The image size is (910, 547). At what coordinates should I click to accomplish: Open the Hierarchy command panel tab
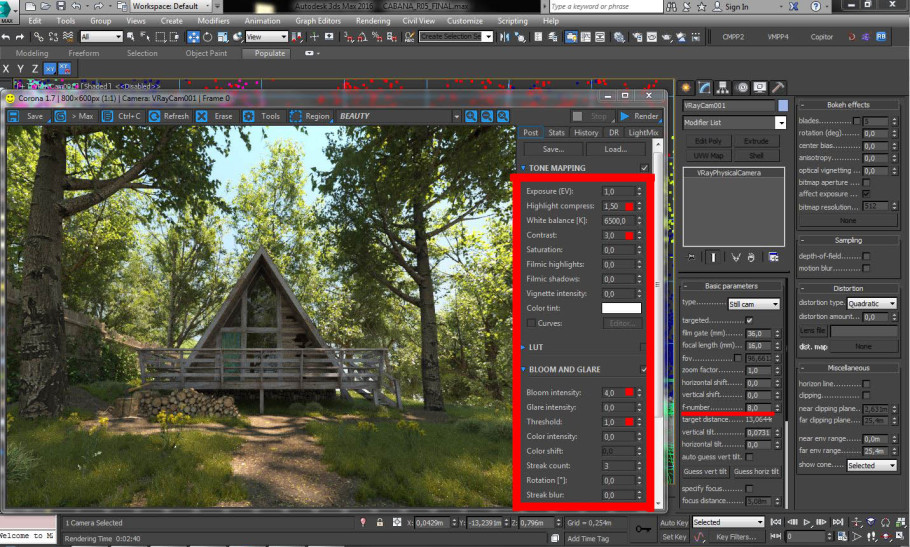[723, 88]
